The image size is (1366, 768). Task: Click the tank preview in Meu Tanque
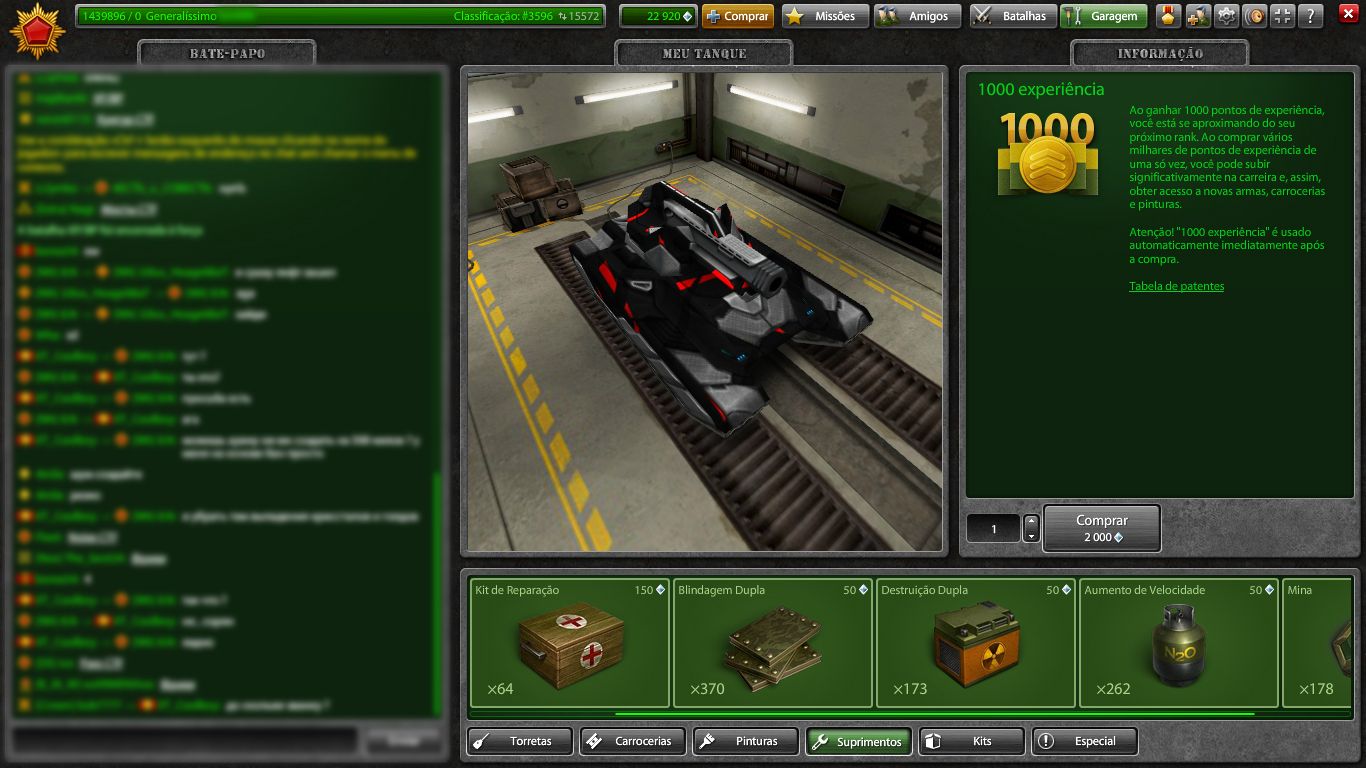coord(705,311)
